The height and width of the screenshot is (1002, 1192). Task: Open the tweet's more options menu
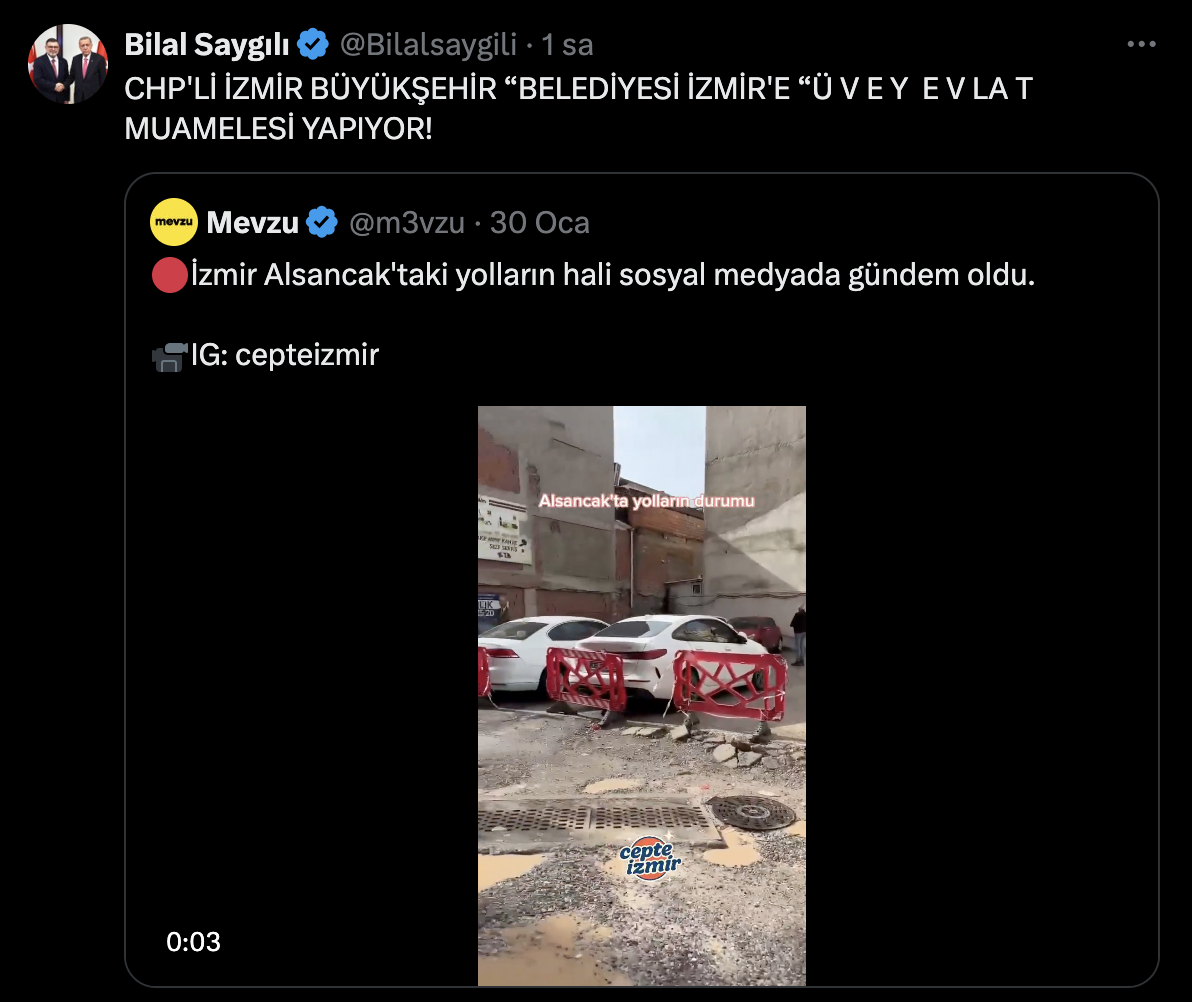(1141, 45)
